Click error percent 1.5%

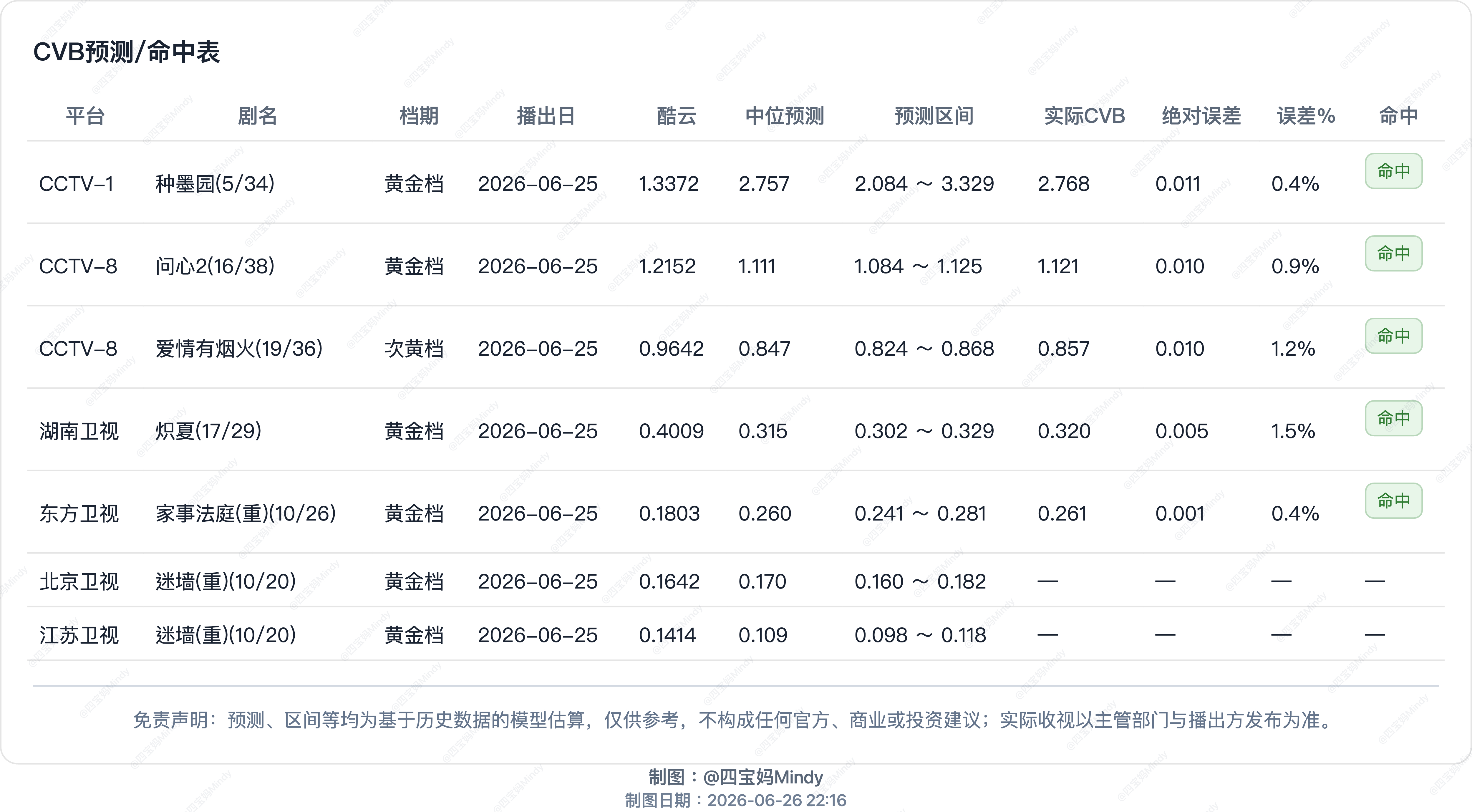point(1293,431)
